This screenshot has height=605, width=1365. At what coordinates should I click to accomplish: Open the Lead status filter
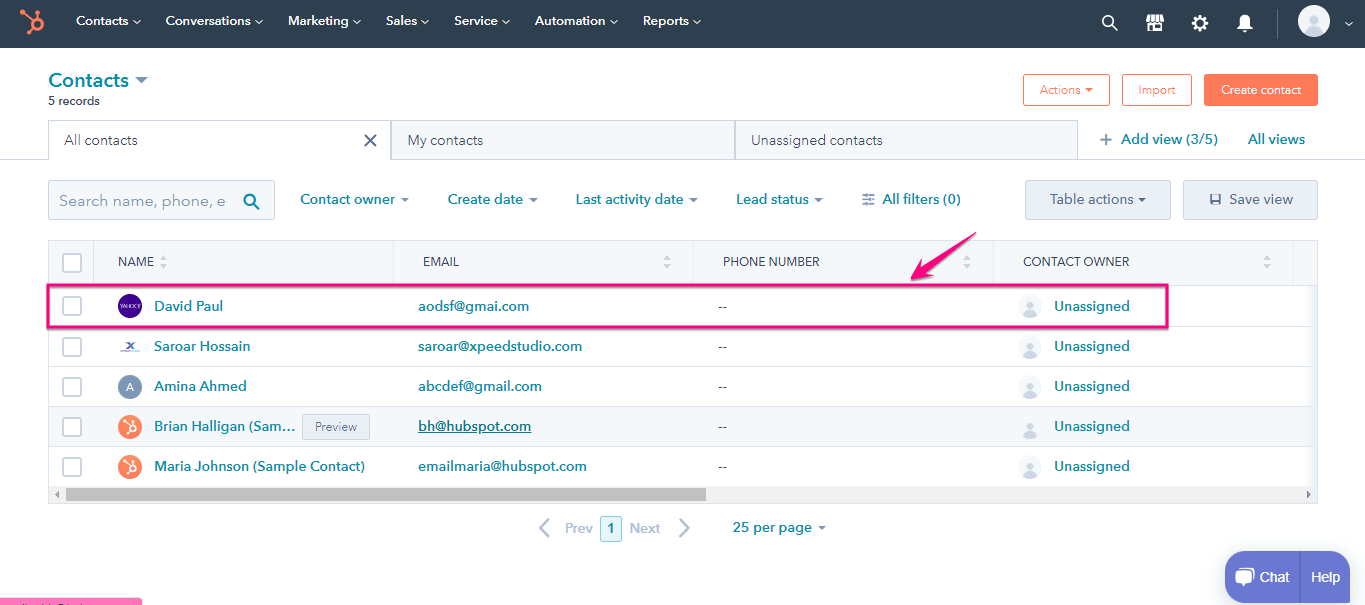pos(779,200)
